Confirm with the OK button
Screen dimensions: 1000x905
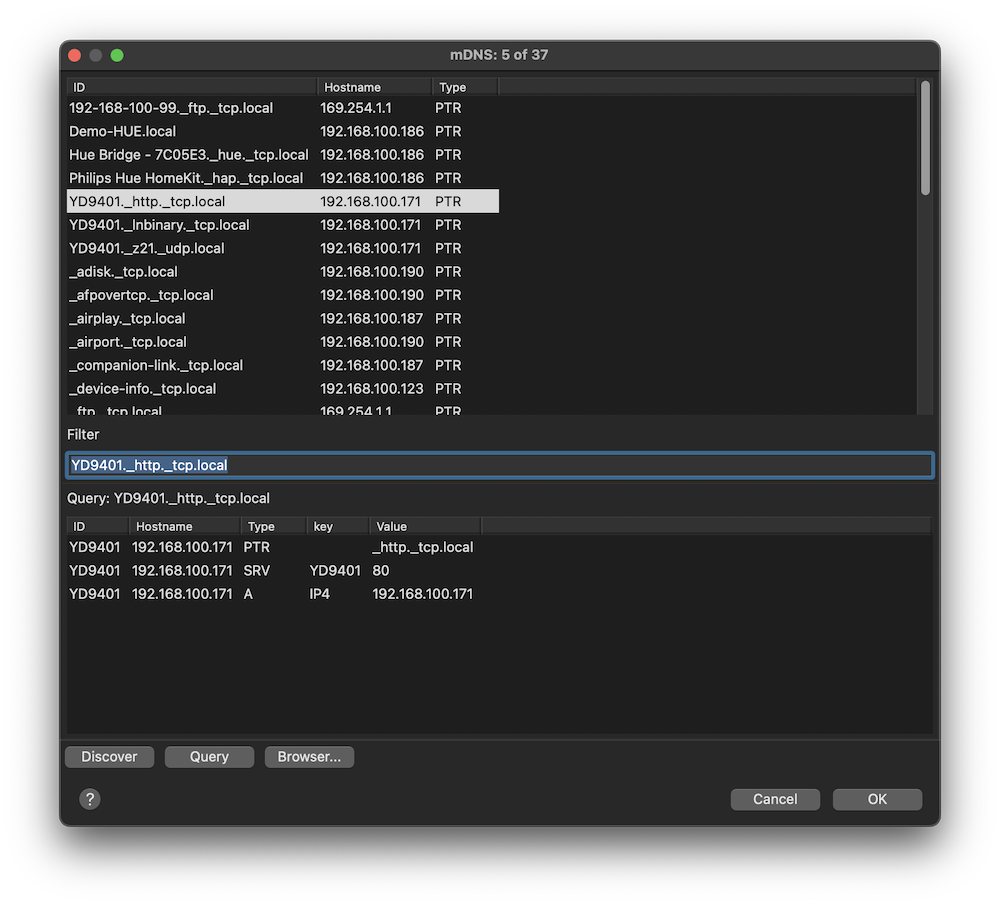click(x=877, y=799)
